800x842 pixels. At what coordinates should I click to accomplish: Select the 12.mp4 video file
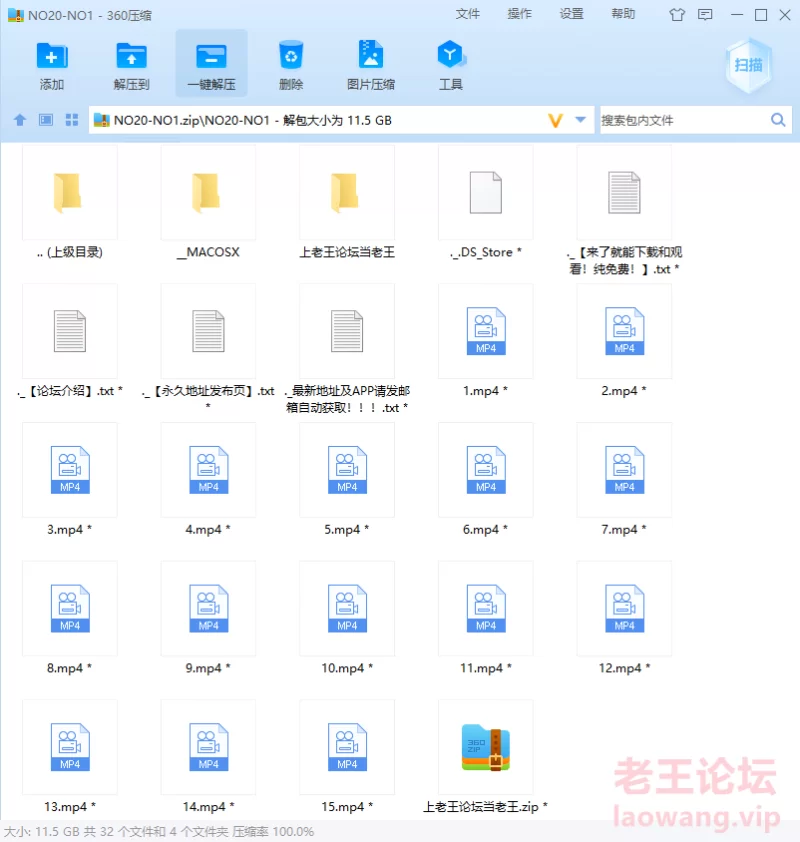click(x=624, y=619)
